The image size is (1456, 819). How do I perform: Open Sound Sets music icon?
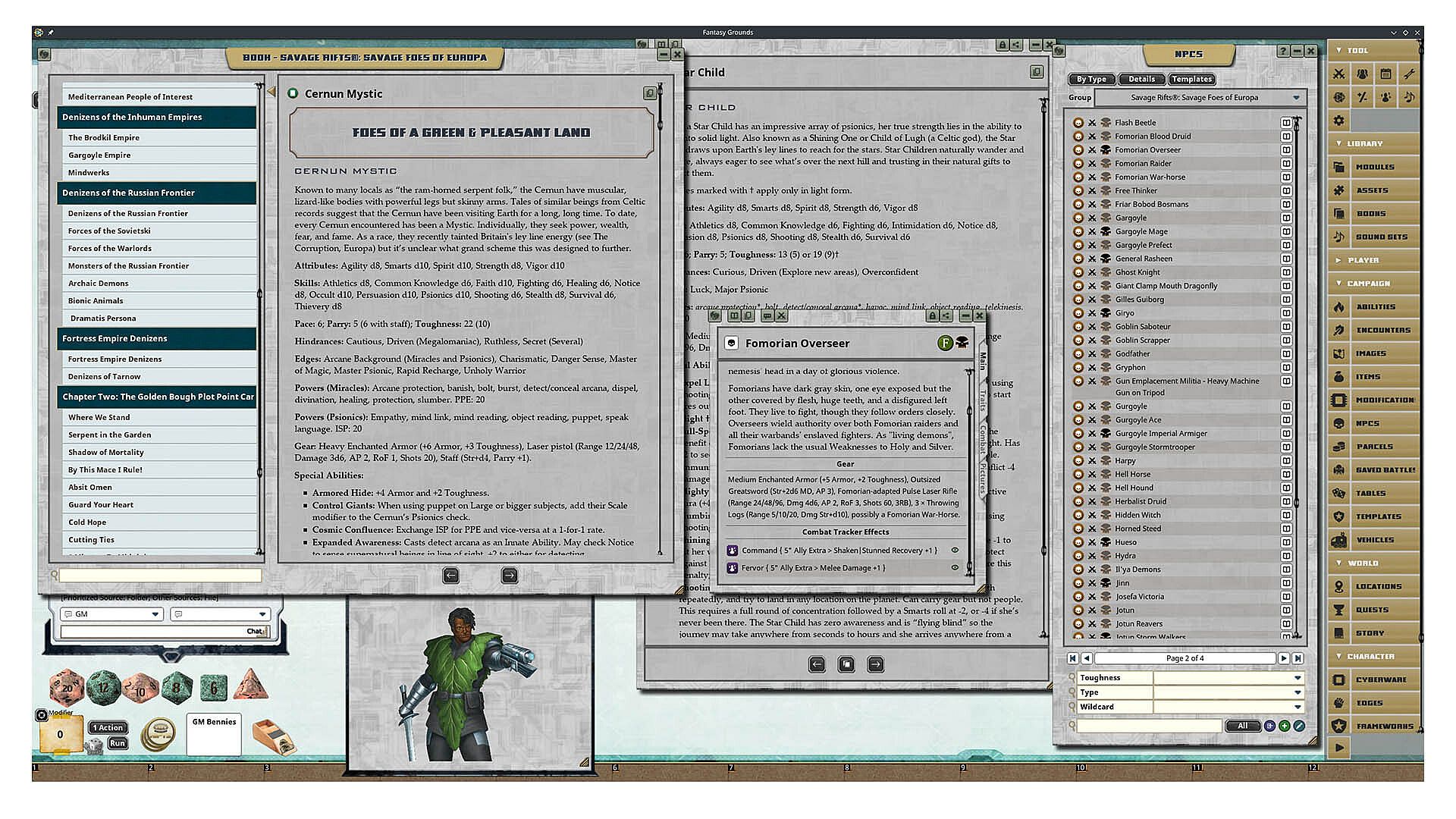pyautogui.click(x=1339, y=237)
